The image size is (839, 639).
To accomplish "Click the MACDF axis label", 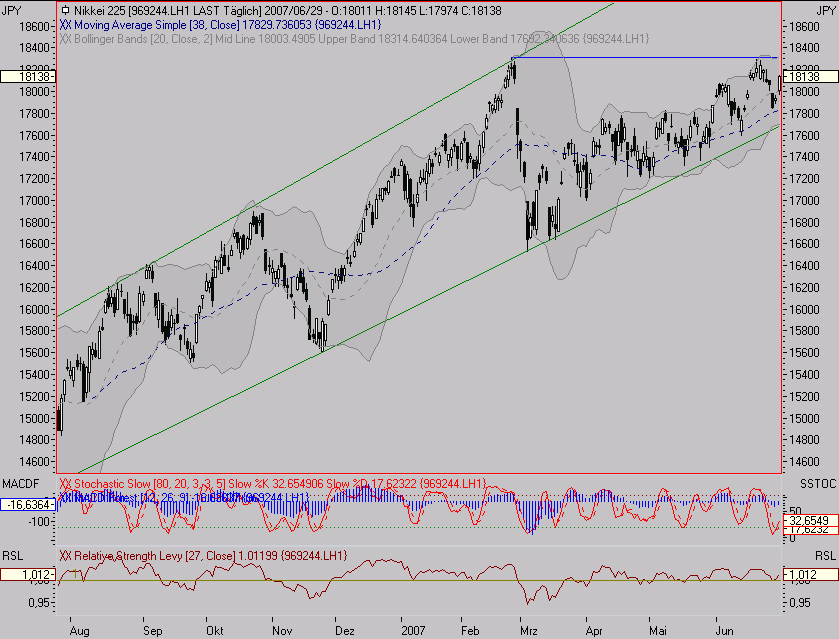I will pos(20,484).
